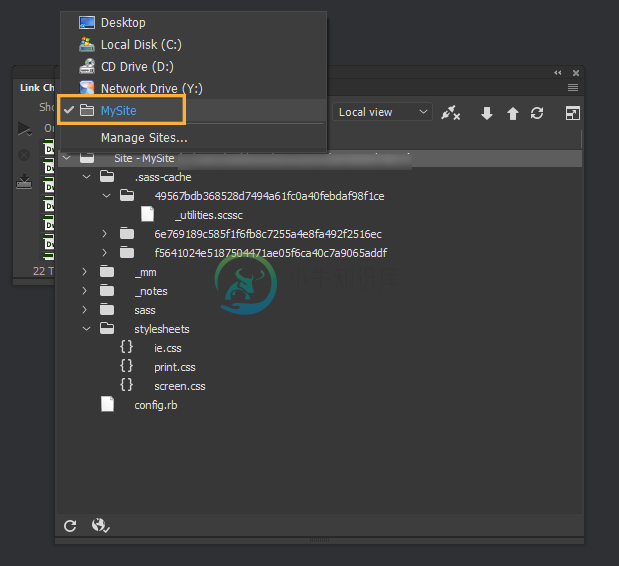619x566 pixels.
Task: Close the Files panel
Action: (x=576, y=73)
